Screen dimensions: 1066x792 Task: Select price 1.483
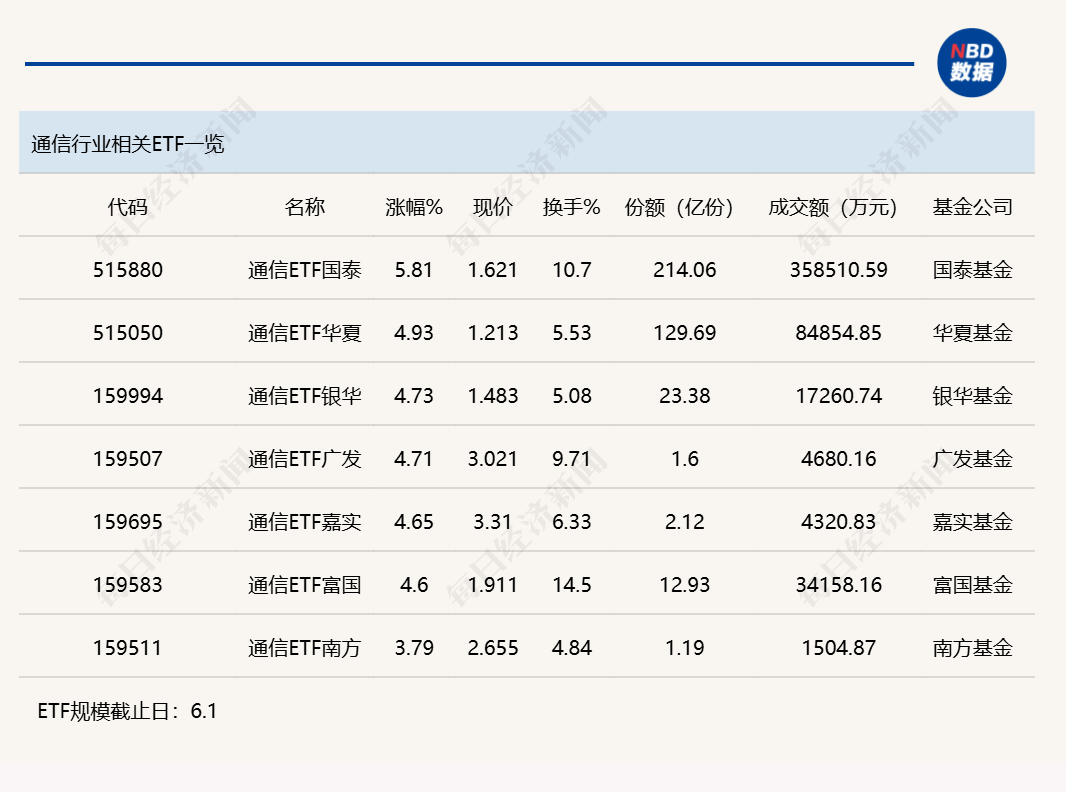tap(493, 396)
